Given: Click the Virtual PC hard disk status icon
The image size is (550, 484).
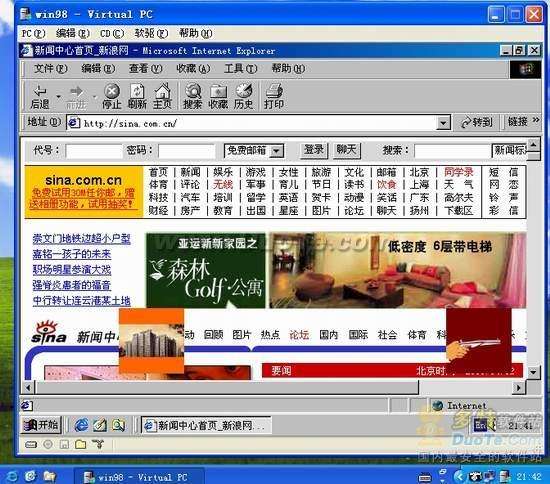Looking at the screenshot, I should pos(31,445).
